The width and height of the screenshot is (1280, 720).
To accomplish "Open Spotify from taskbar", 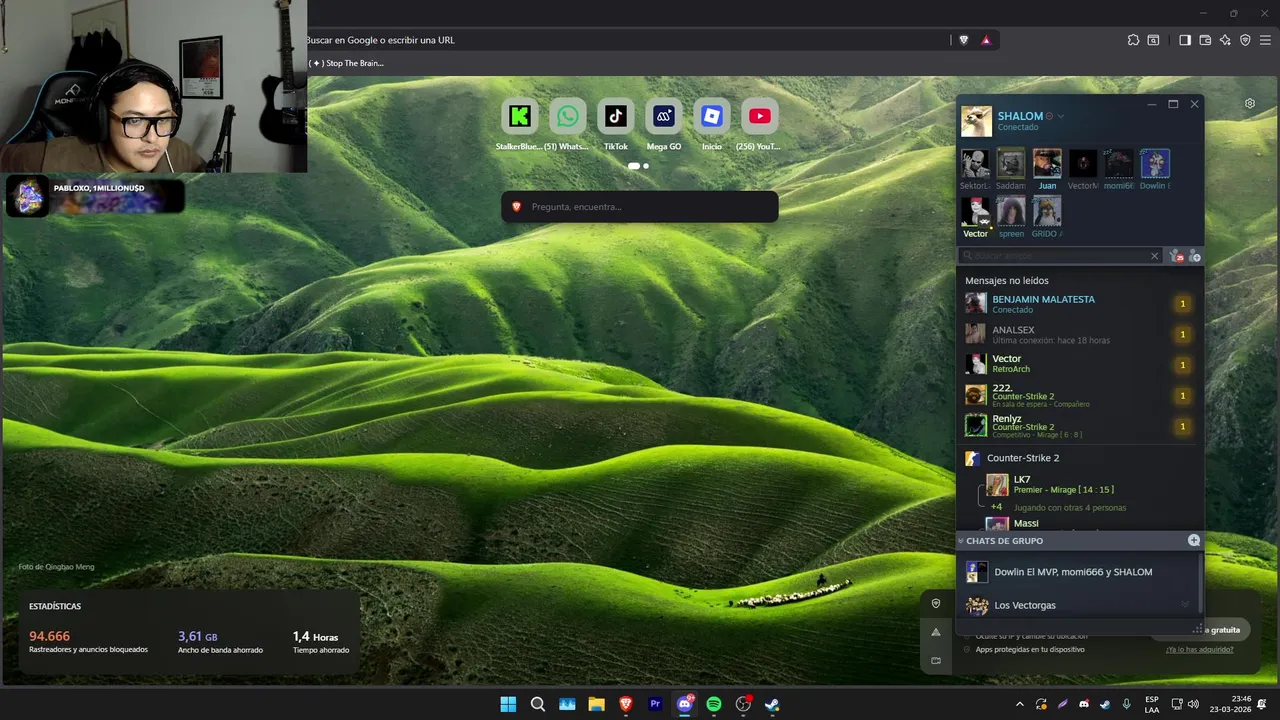I will [x=714, y=704].
